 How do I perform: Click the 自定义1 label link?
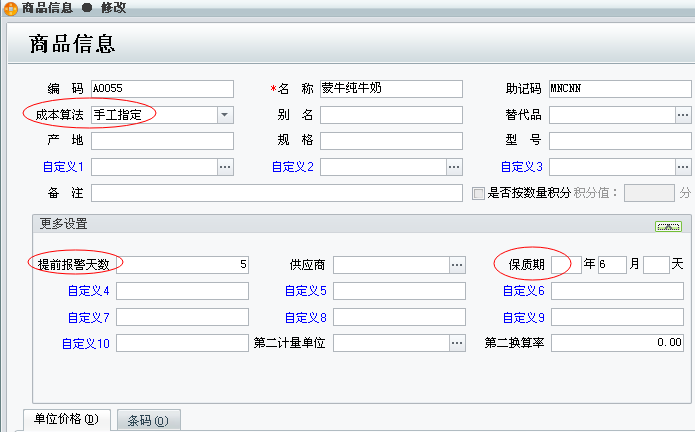tap(63, 167)
